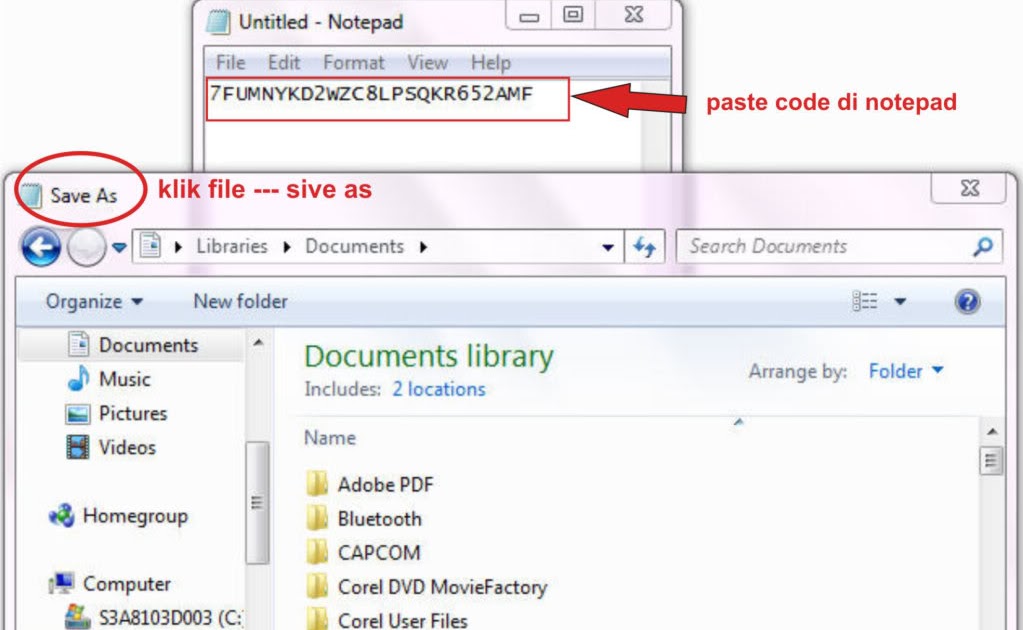Click the Music note icon in sidebar
This screenshot has height=630, width=1023.
pyautogui.click(x=79, y=378)
